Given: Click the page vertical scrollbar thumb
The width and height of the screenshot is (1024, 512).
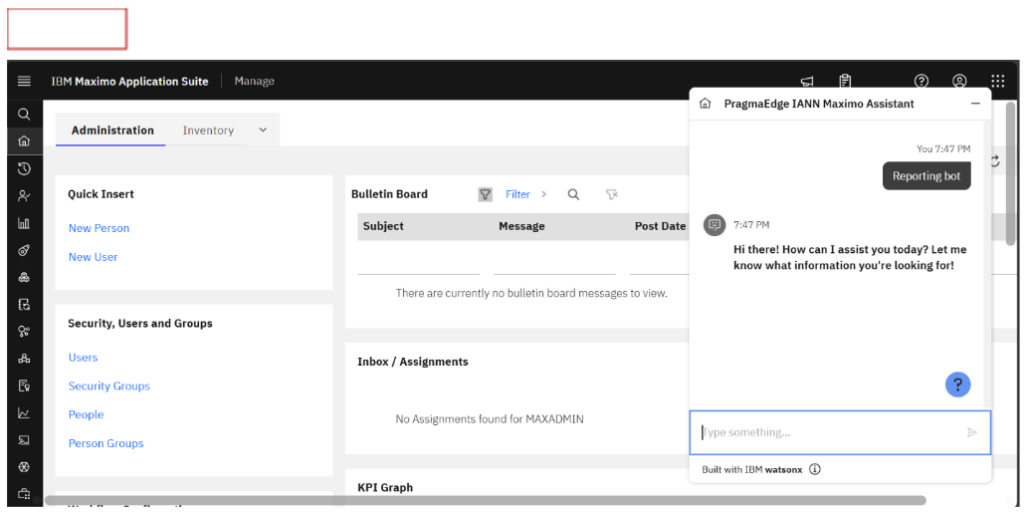Looking at the screenshot, I should pyautogui.click(x=1010, y=173).
